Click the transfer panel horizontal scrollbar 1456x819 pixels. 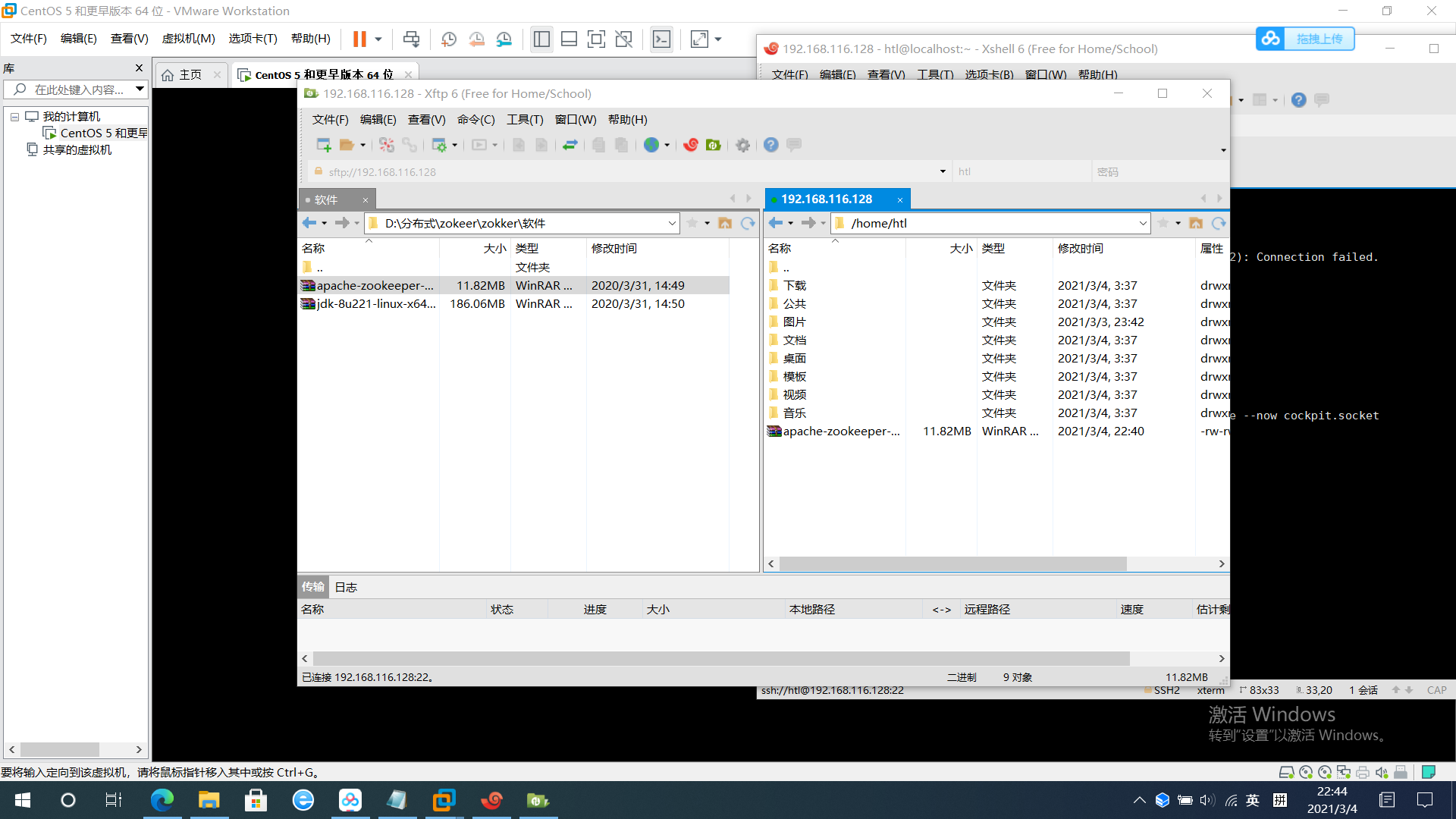721,658
